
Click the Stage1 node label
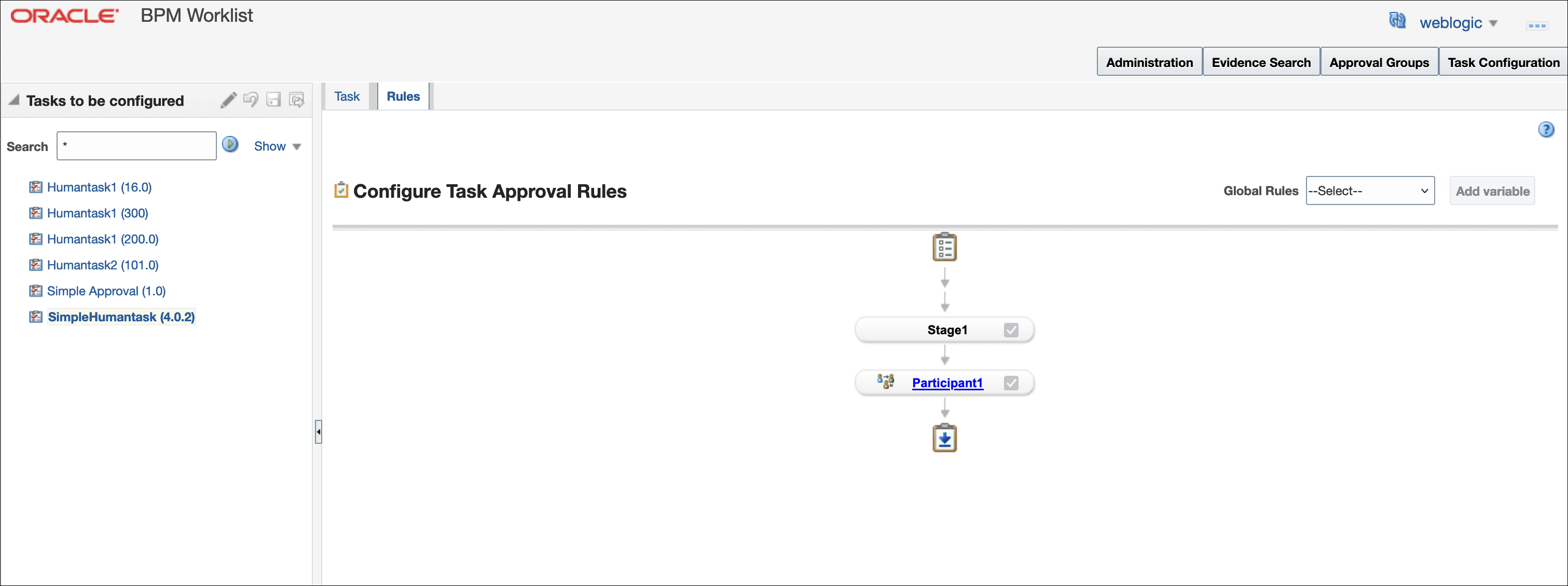point(947,330)
